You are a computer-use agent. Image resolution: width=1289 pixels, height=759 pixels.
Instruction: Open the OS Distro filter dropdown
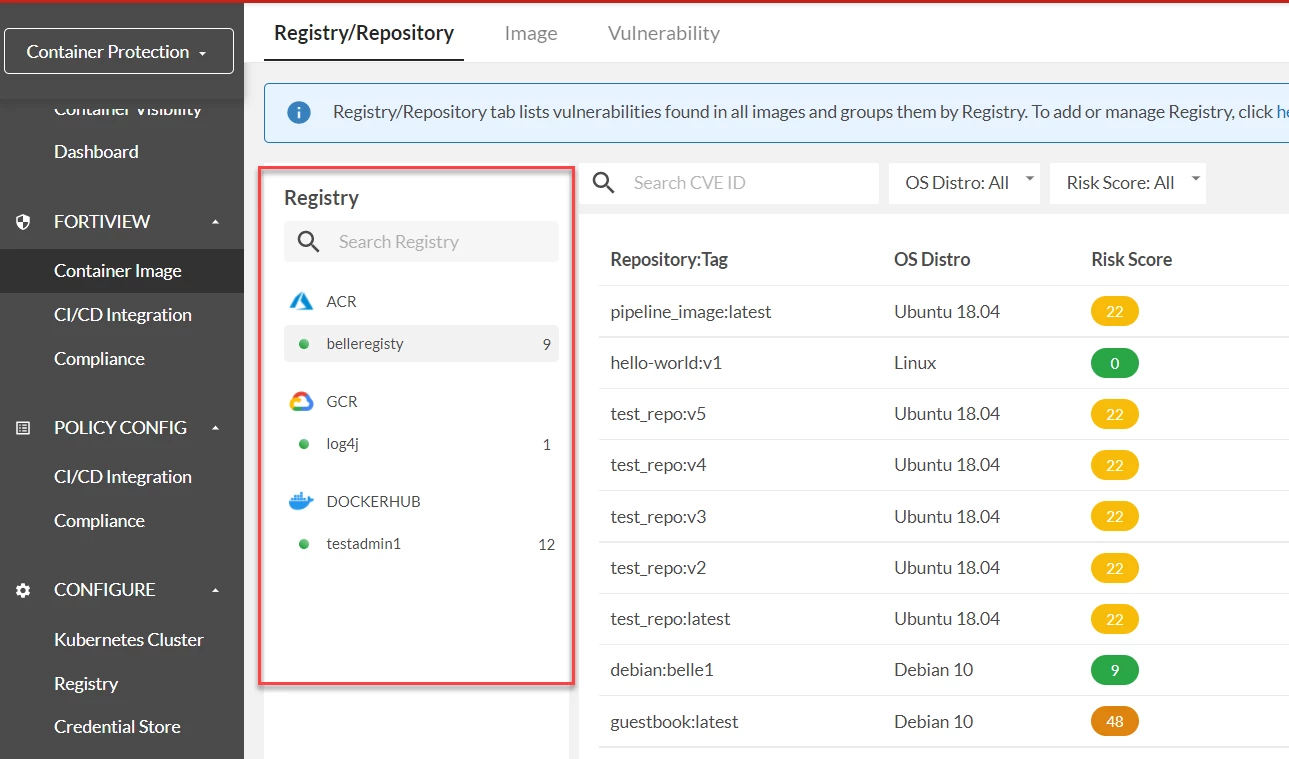pyautogui.click(x=964, y=183)
